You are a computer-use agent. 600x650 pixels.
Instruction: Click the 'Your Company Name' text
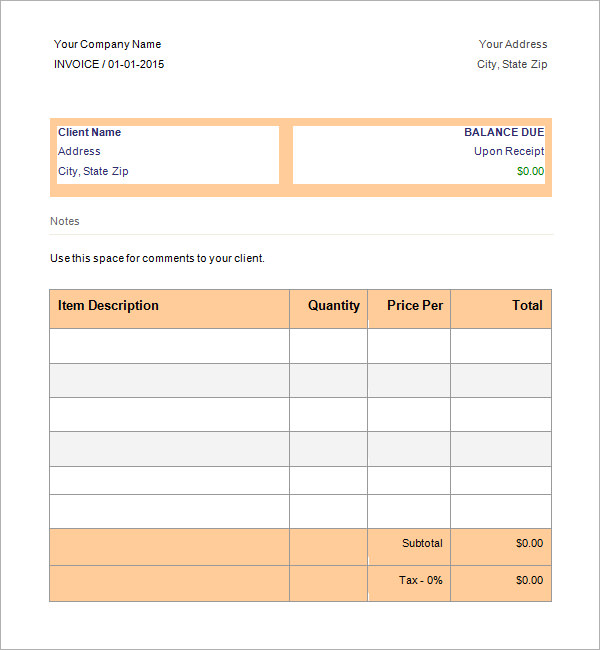(x=107, y=44)
